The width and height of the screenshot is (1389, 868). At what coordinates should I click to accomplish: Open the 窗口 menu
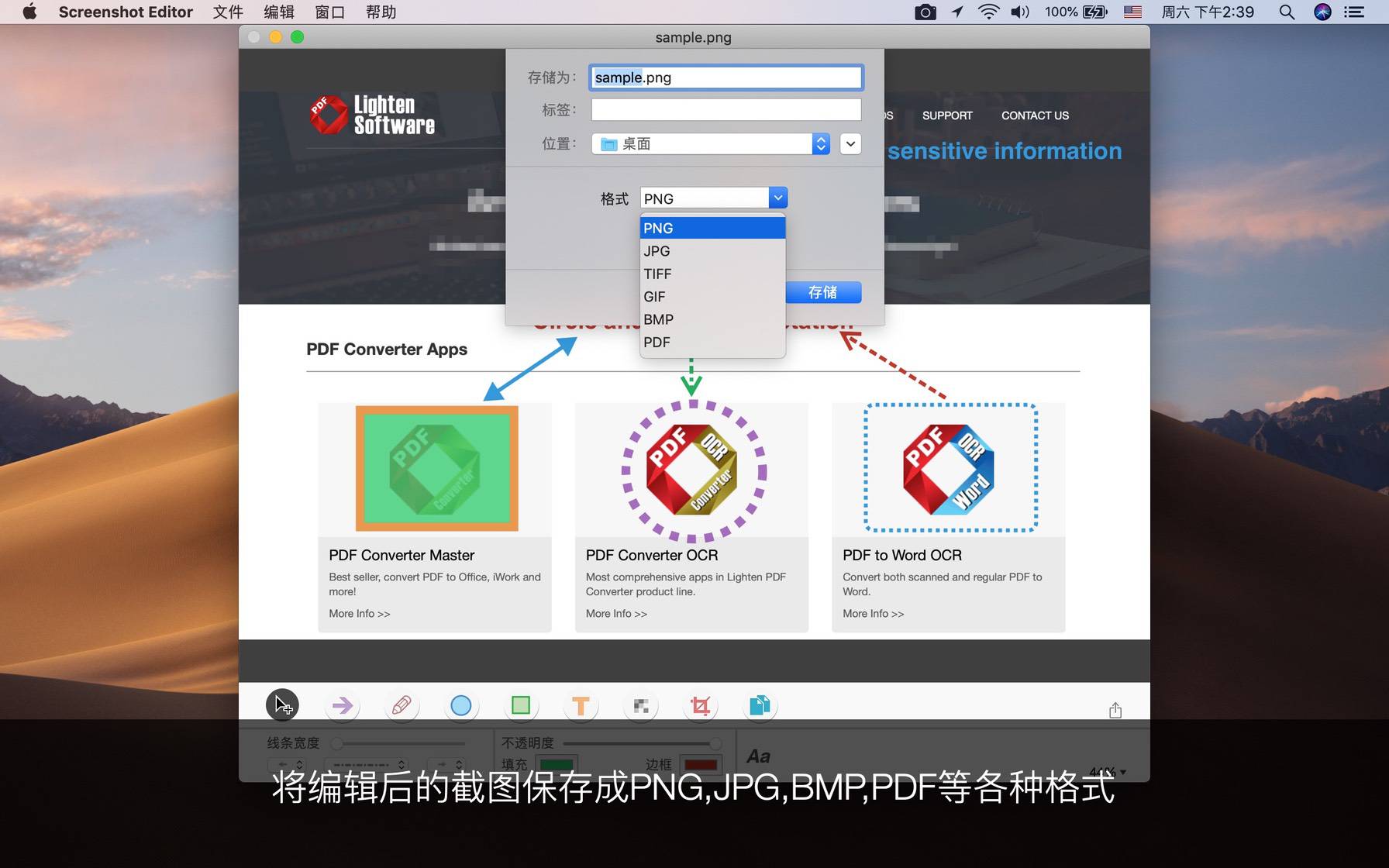coord(329,12)
